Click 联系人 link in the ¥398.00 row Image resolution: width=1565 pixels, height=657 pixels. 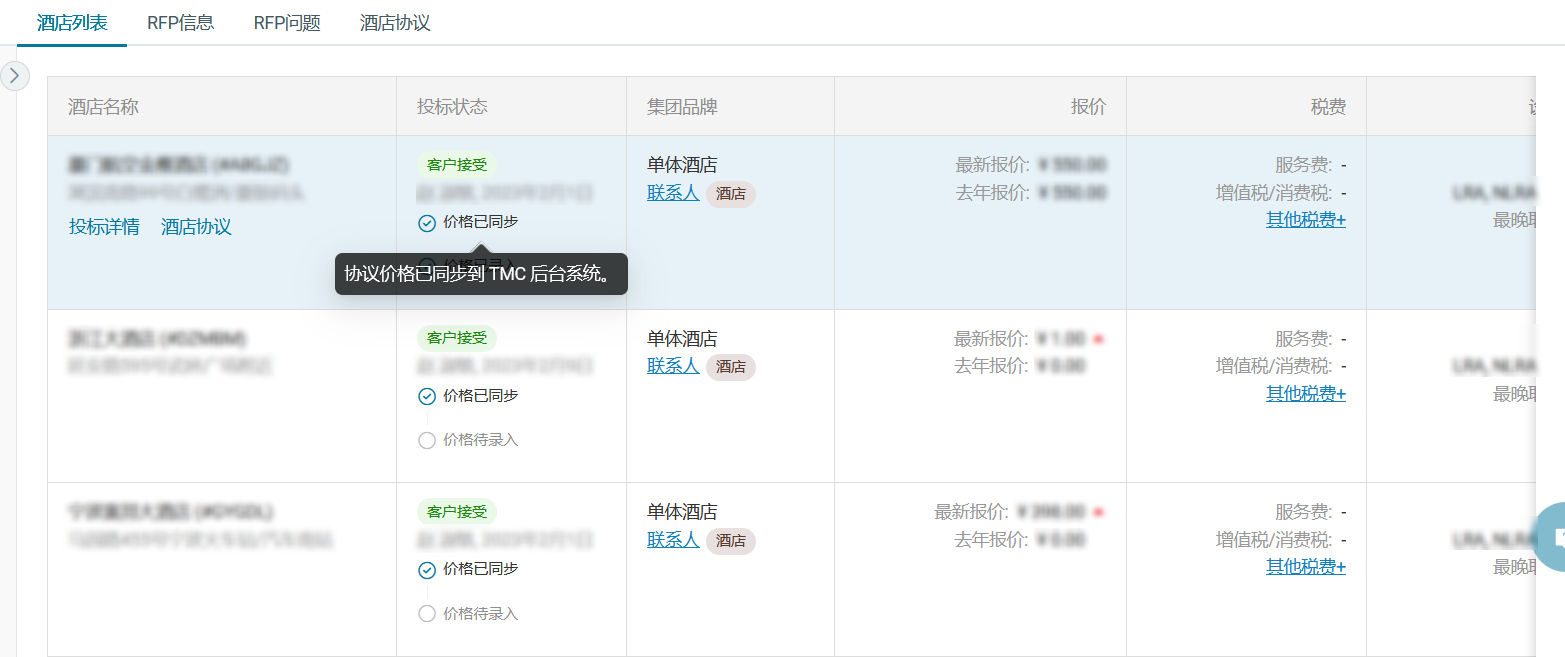(673, 540)
